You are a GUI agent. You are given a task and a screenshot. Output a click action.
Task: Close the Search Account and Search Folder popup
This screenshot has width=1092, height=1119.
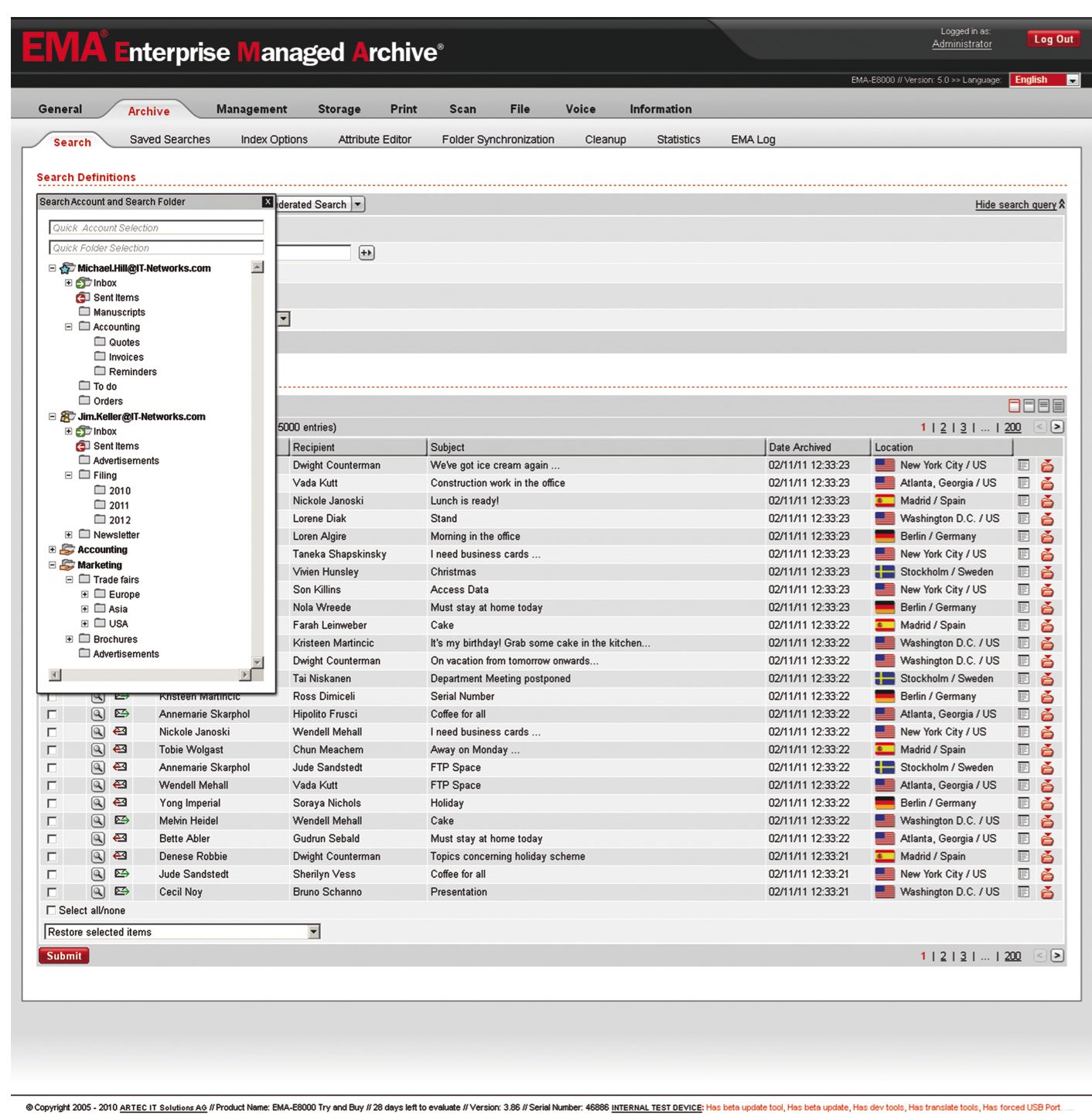(x=268, y=202)
